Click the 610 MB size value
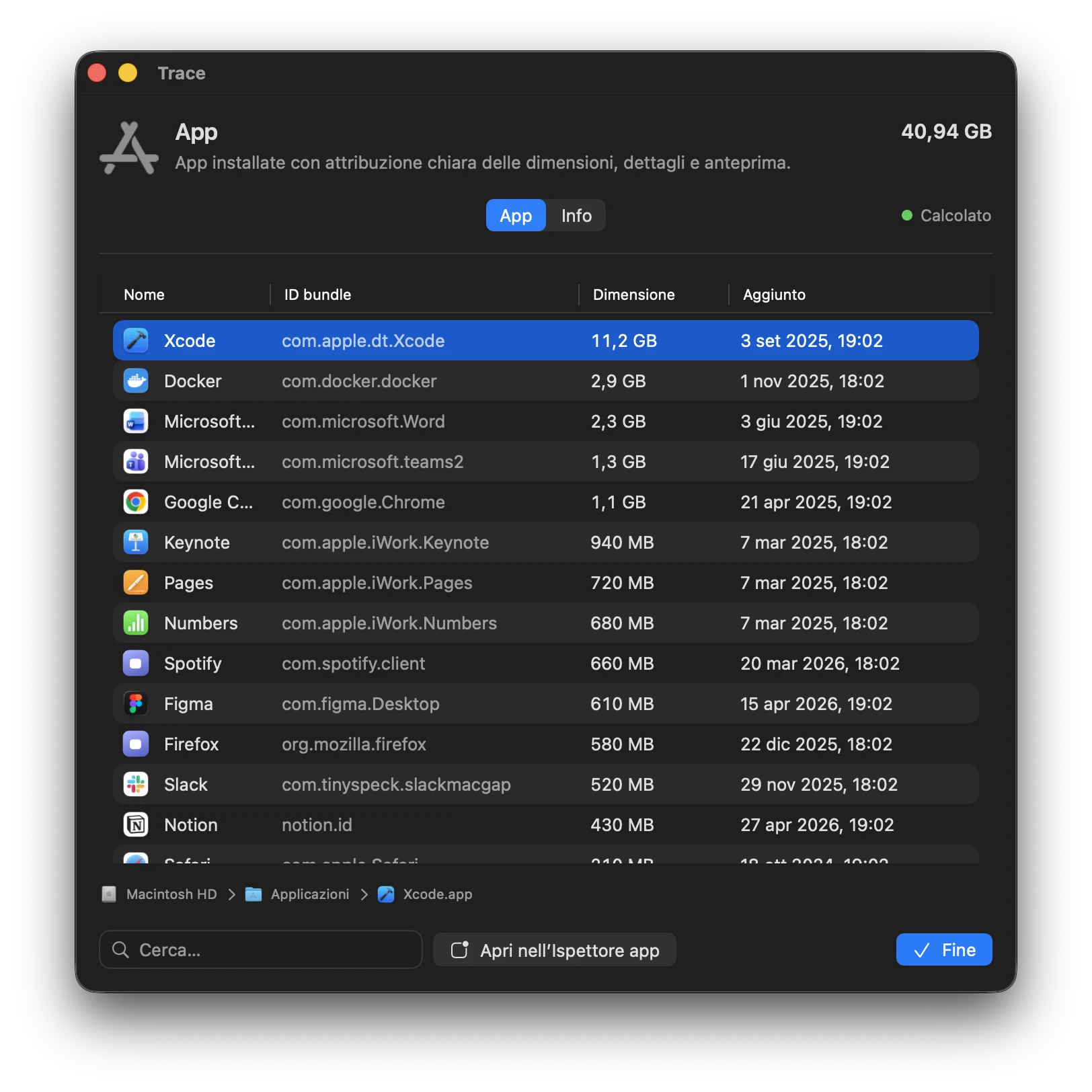This screenshot has height=1092, width=1092. (622, 704)
